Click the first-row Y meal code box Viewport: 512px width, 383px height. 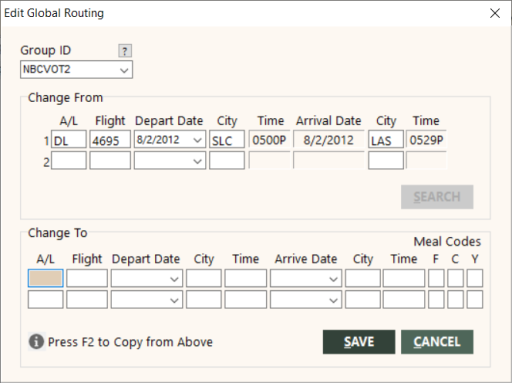(475, 278)
